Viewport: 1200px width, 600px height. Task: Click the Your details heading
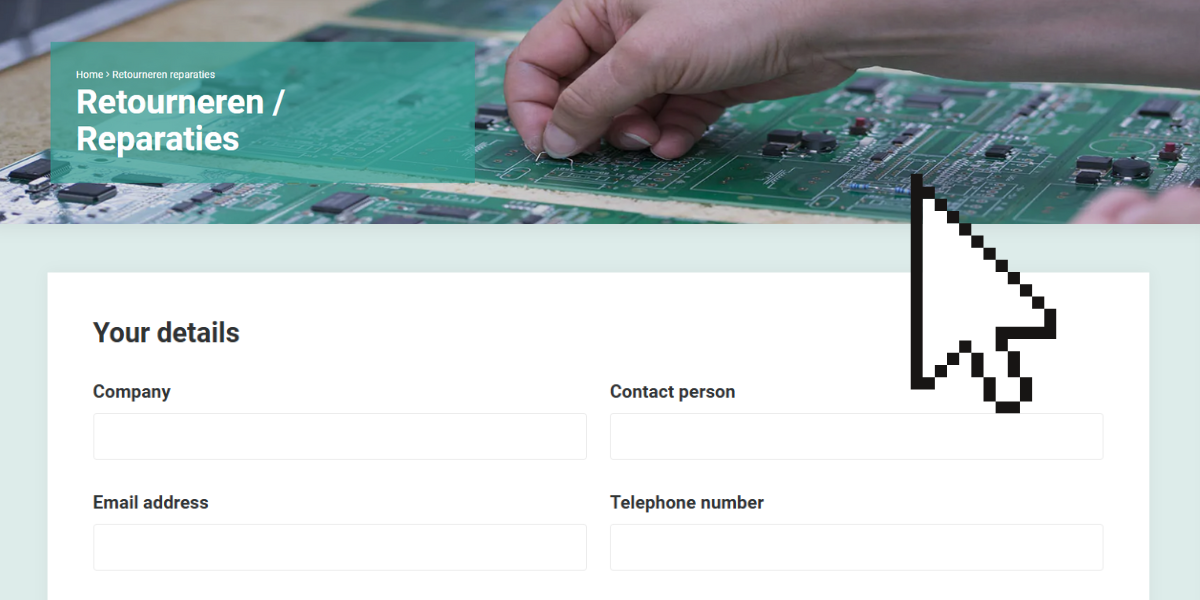166,333
